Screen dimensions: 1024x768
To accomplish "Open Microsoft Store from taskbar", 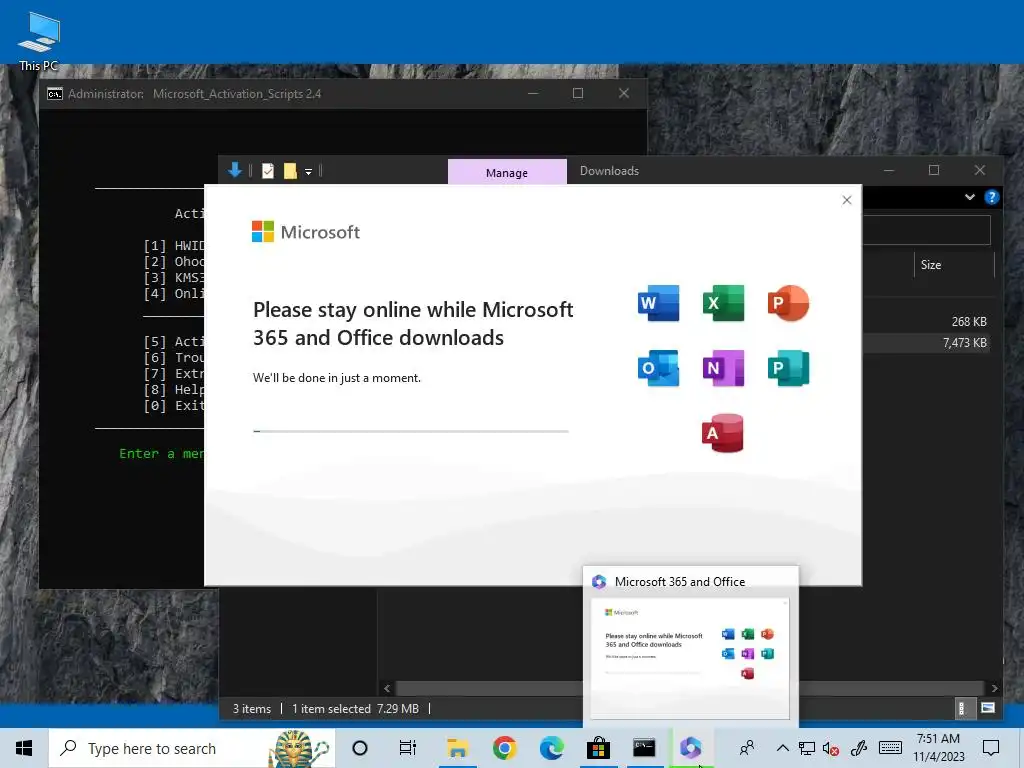I will 598,748.
